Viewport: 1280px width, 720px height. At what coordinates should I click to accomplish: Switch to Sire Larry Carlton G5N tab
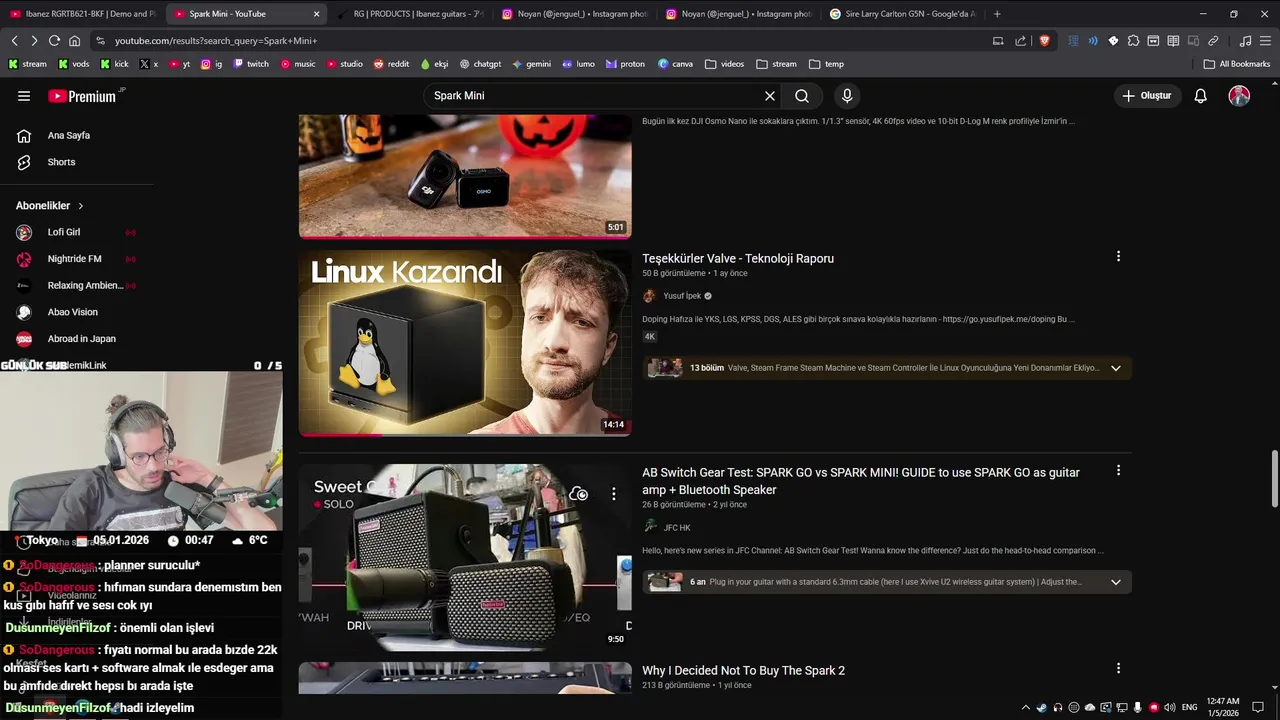tap(902, 14)
